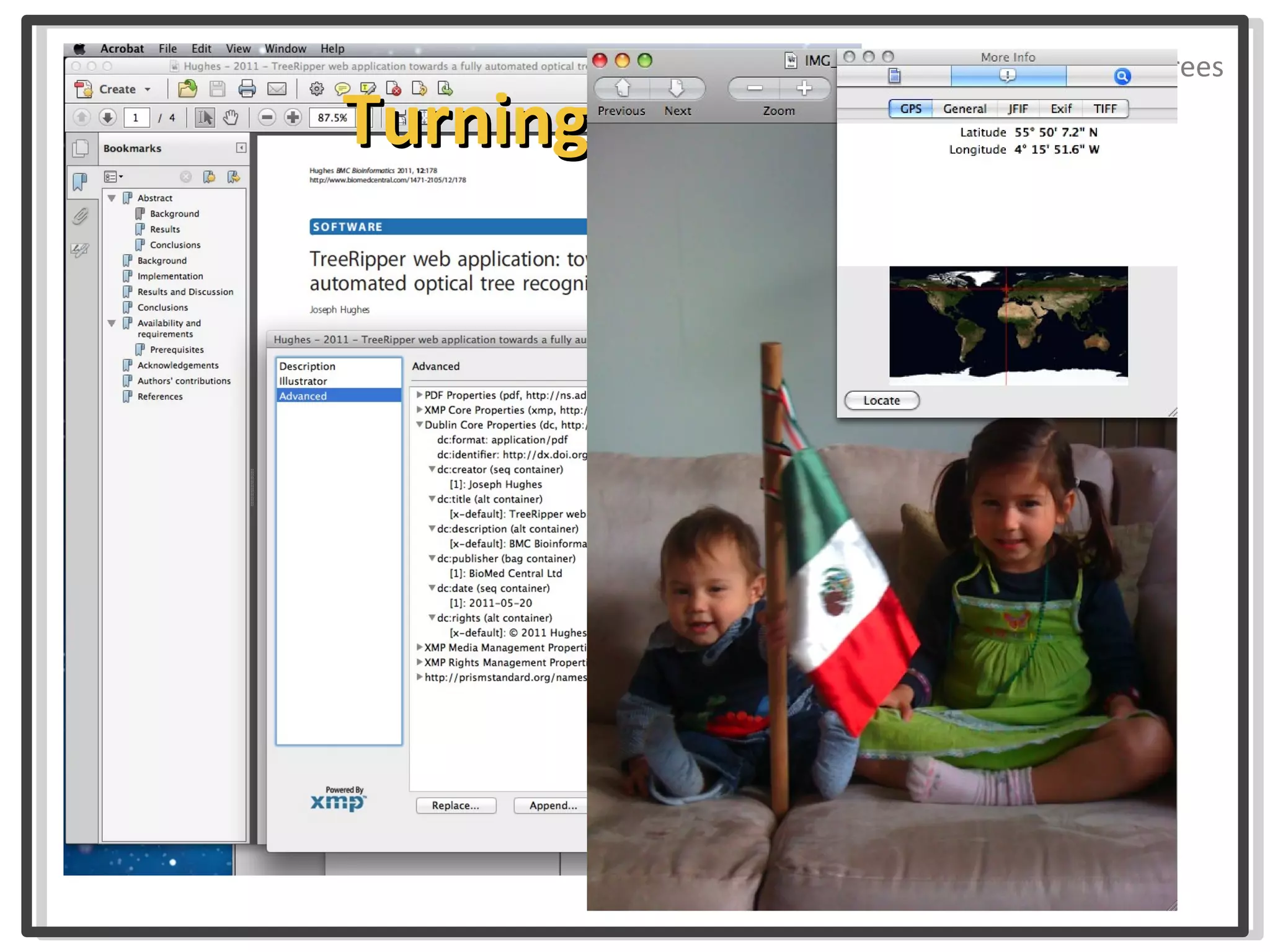Switch to the Exif segment
The image size is (1270, 952).
point(1060,109)
